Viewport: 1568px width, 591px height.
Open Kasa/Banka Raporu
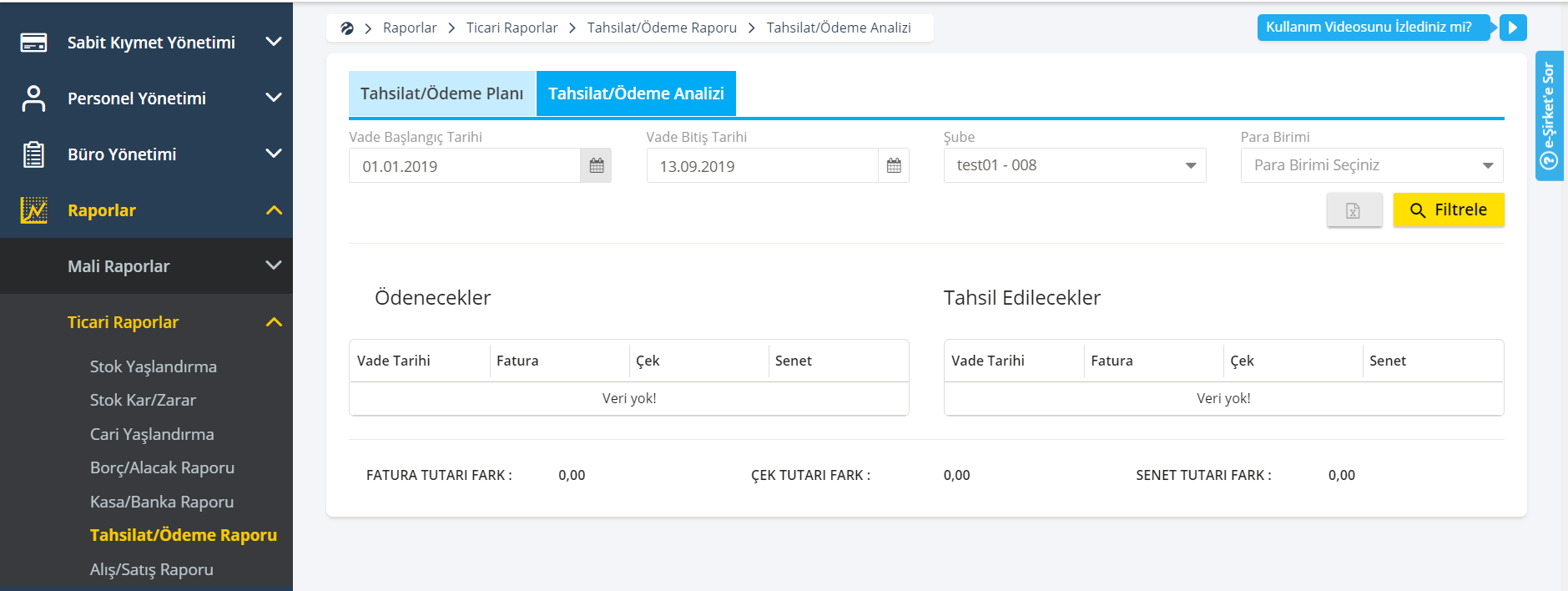162,502
